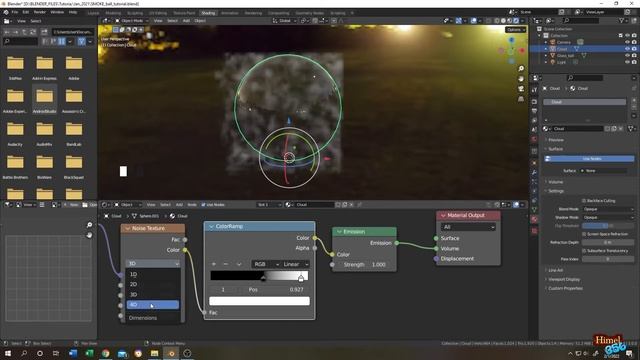Image resolution: width=640 pixels, height=360 pixels.
Task: Expand the Preview panel
Action: tap(556, 140)
